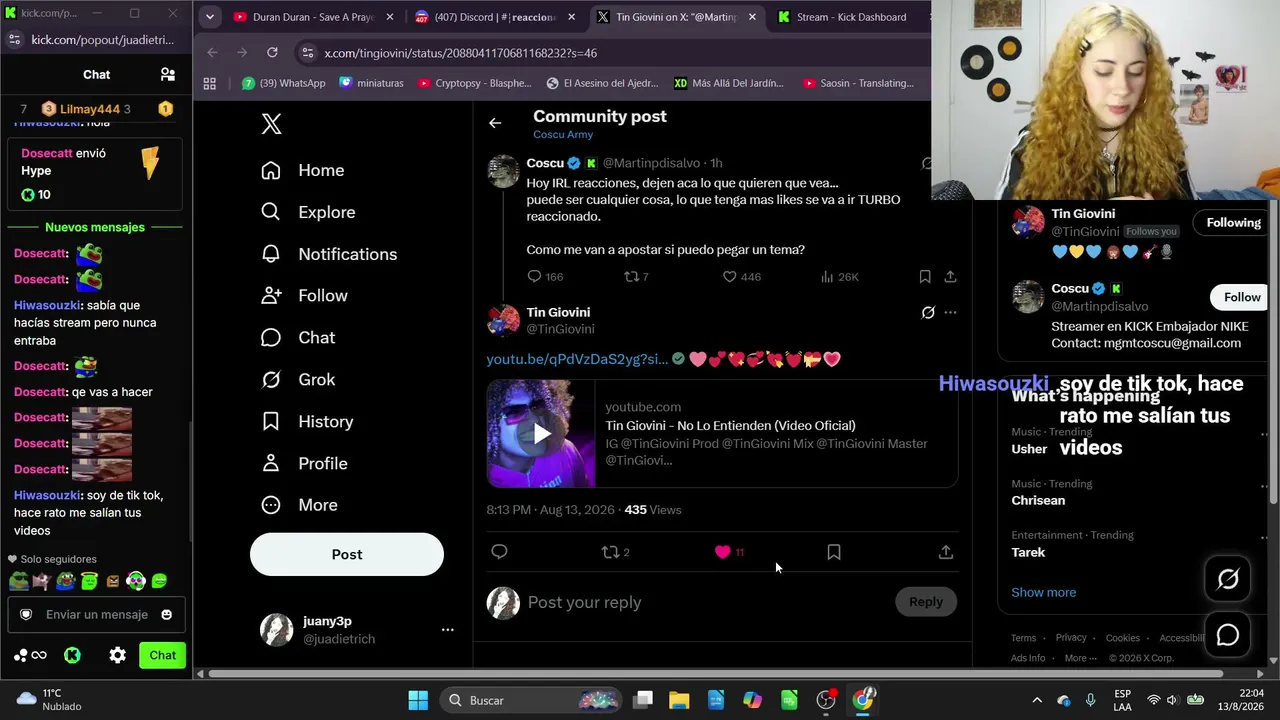Repost Tin Giovini's post with 2 reposts

point(615,552)
